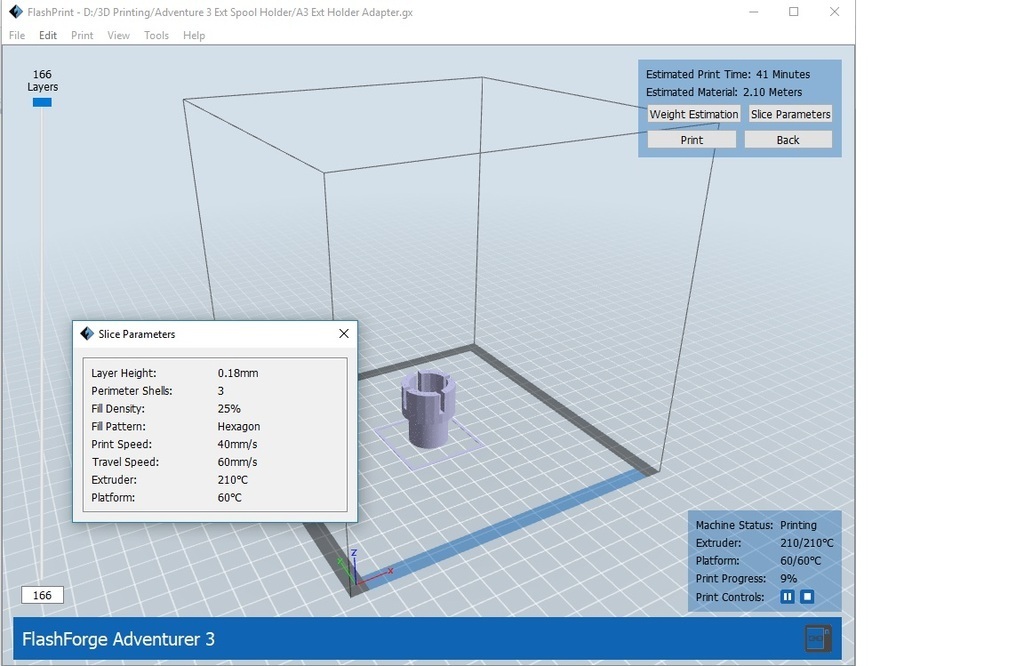Open the Help menu

click(x=192, y=35)
